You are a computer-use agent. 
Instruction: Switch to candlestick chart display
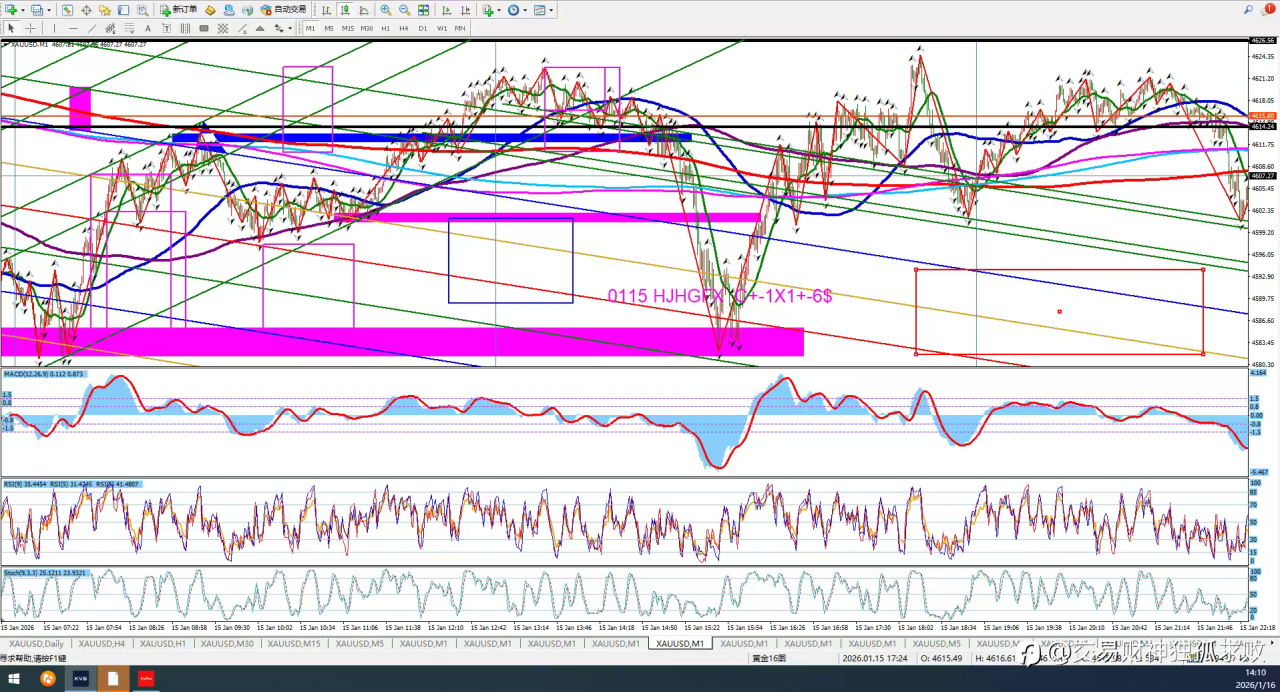(345, 10)
